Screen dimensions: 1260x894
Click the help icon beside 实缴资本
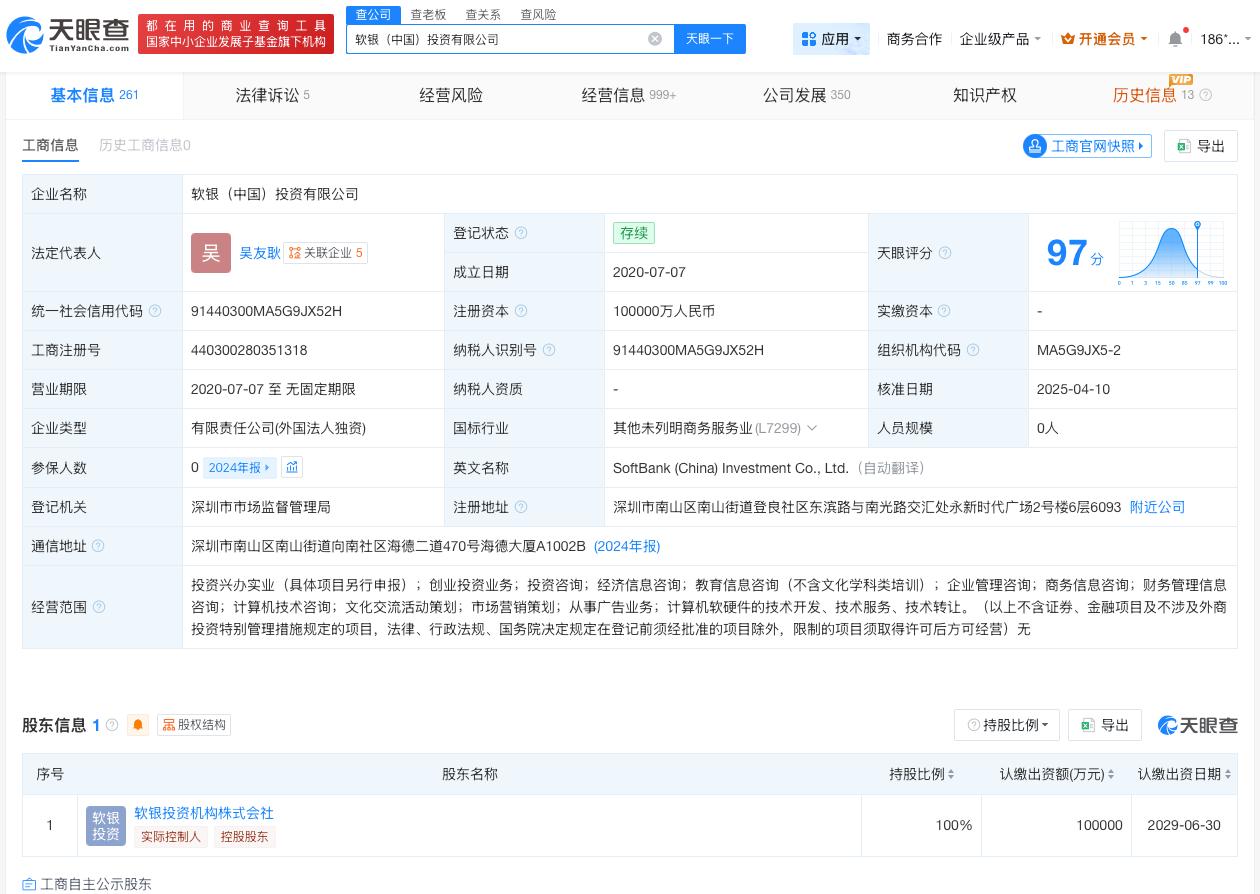[x=945, y=311]
